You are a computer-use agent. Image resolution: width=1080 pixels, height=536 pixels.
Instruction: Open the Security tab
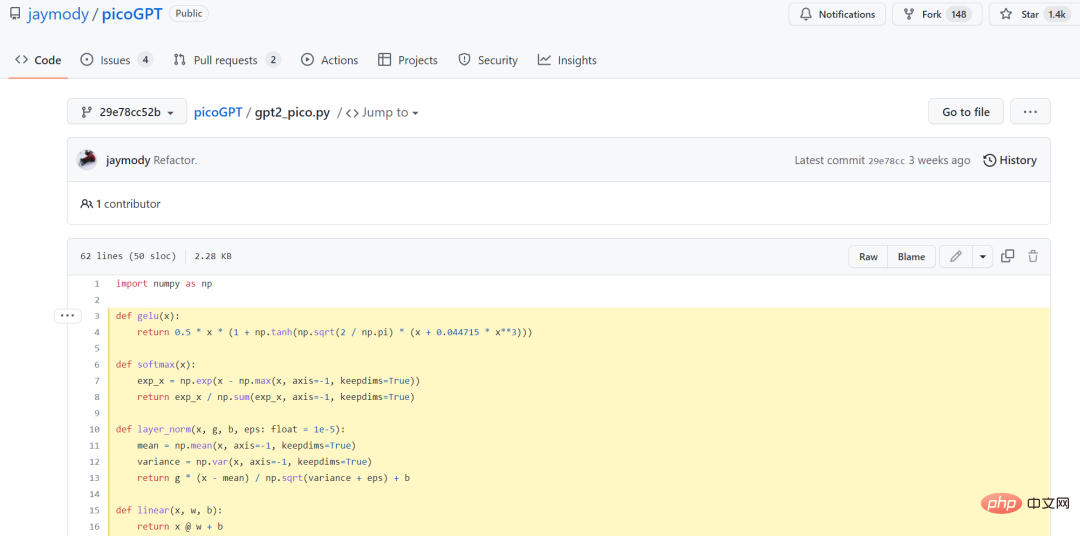(x=488, y=60)
